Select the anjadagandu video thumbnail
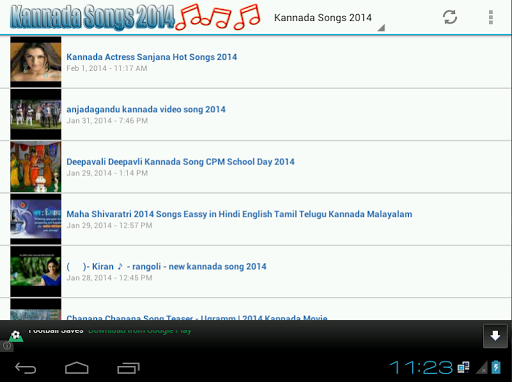 pos(36,114)
